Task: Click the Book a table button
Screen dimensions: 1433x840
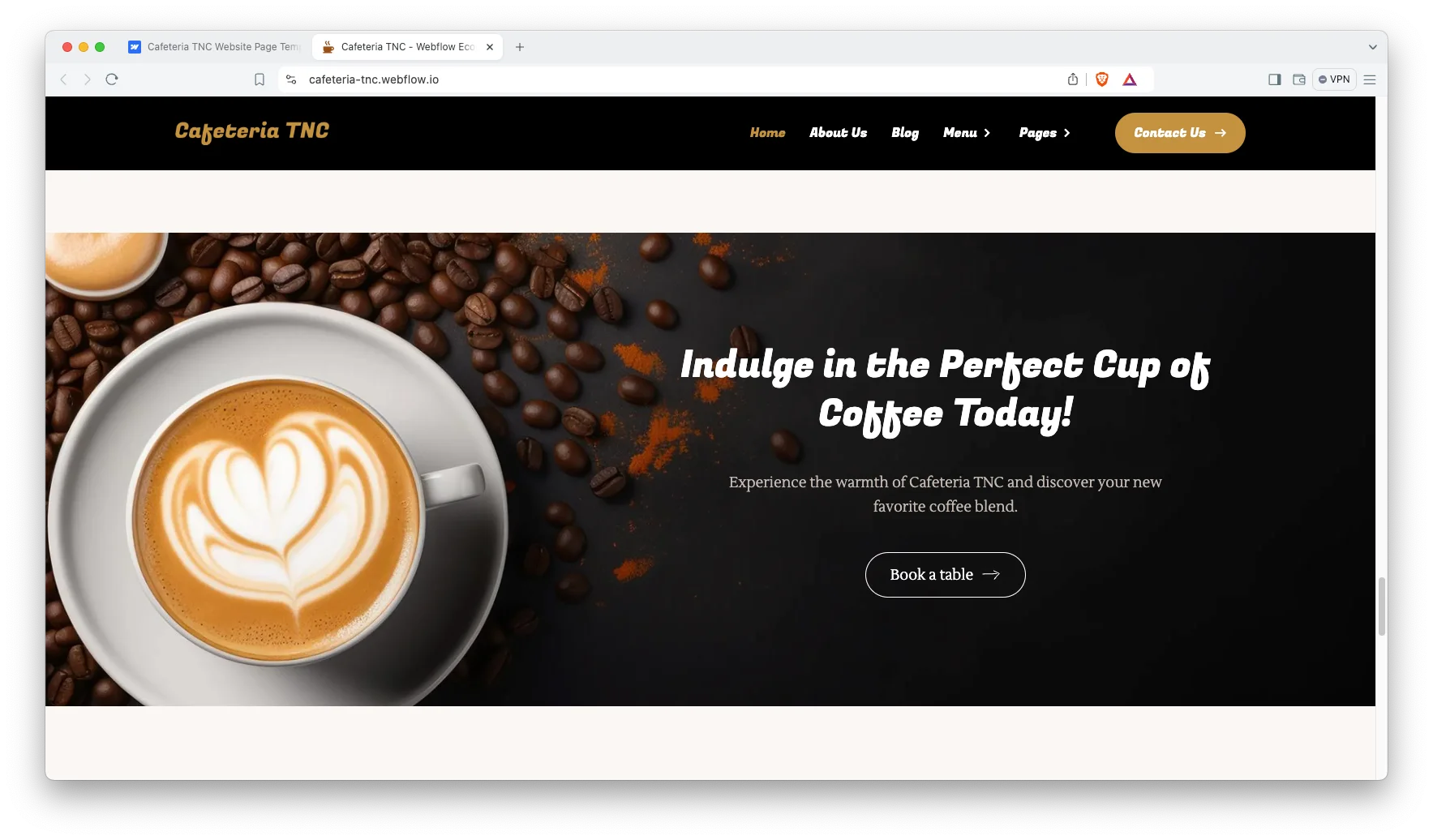Action: click(x=946, y=575)
